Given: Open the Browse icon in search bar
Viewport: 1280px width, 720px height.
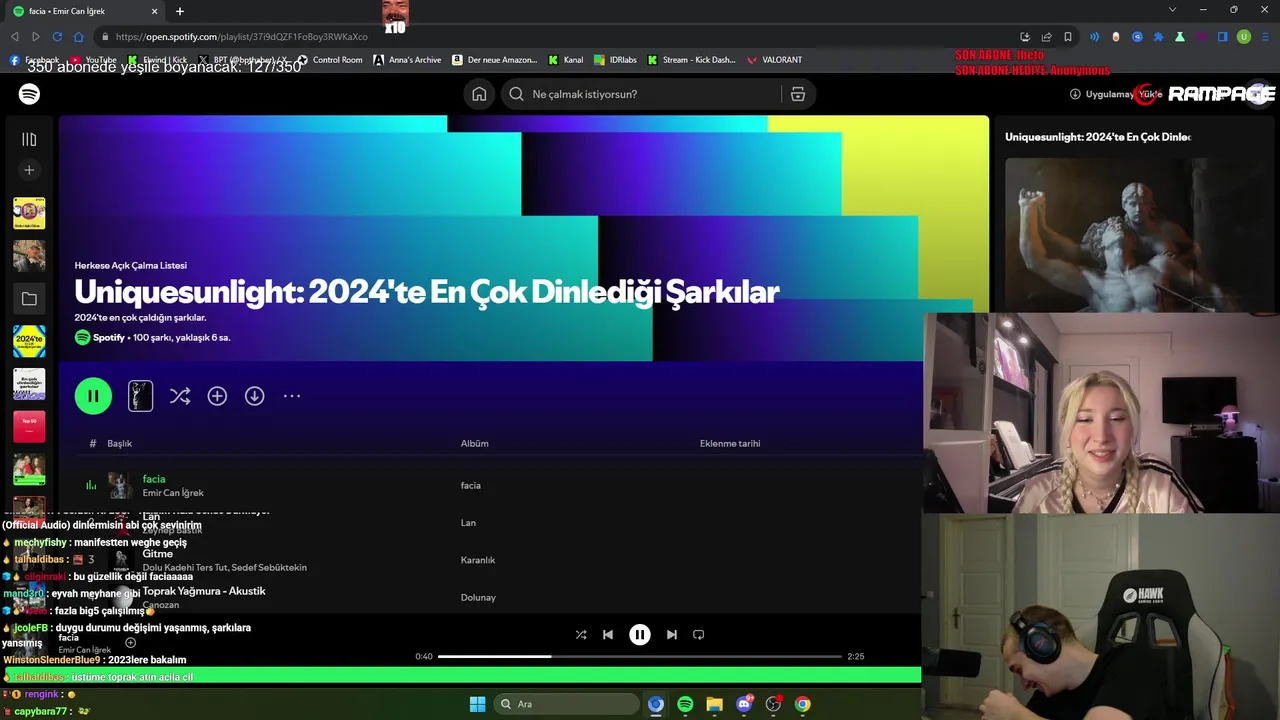Looking at the screenshot, I should [x=797, y=94].
